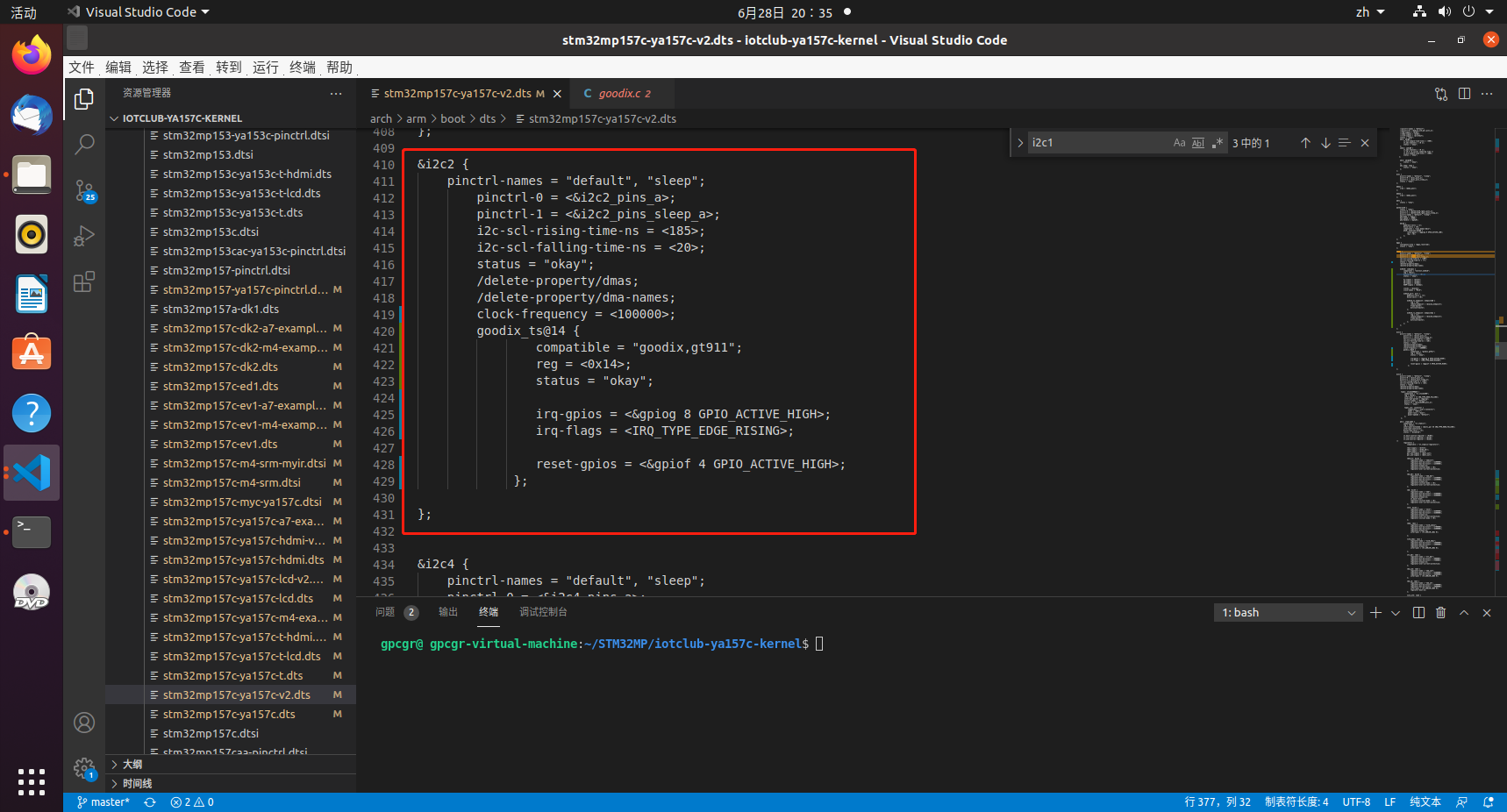Viewport: 1507px width, 812px height.
Task: Kill the terminal with trash icon
Action: pos(1440,613)
